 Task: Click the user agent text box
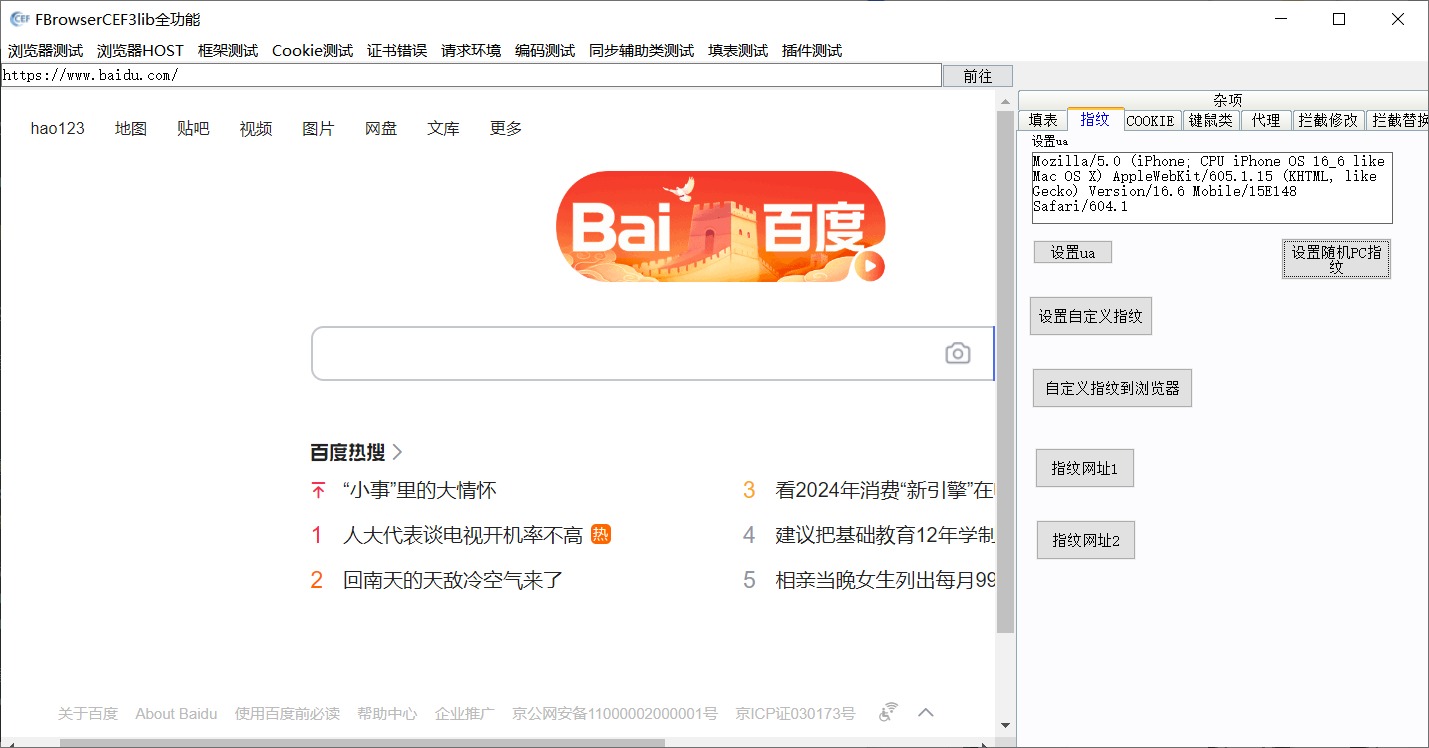[x=1212, y=187]
